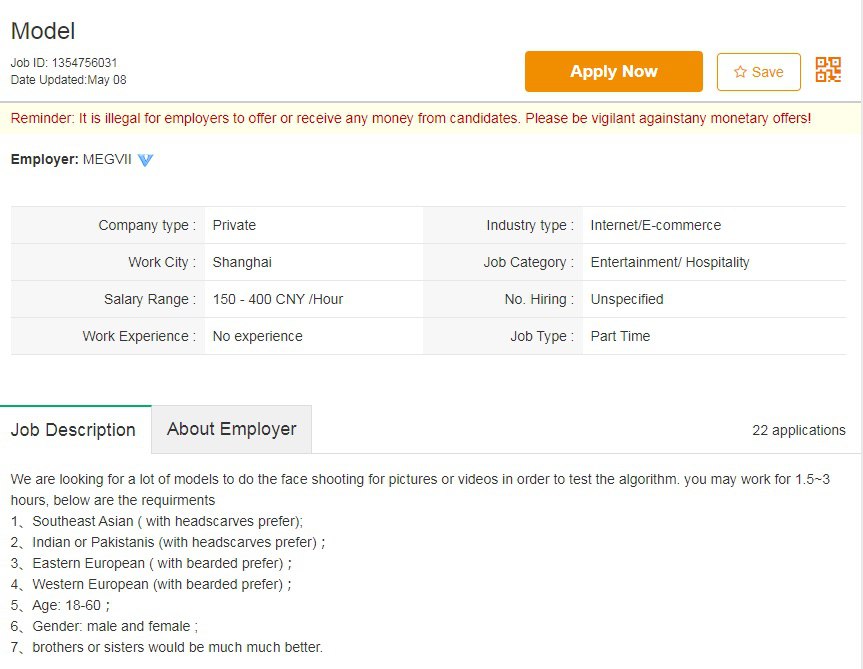Viewport: 863px width, 669px height.
Task: Click the Part Time job type value
Action: [620, 336]
